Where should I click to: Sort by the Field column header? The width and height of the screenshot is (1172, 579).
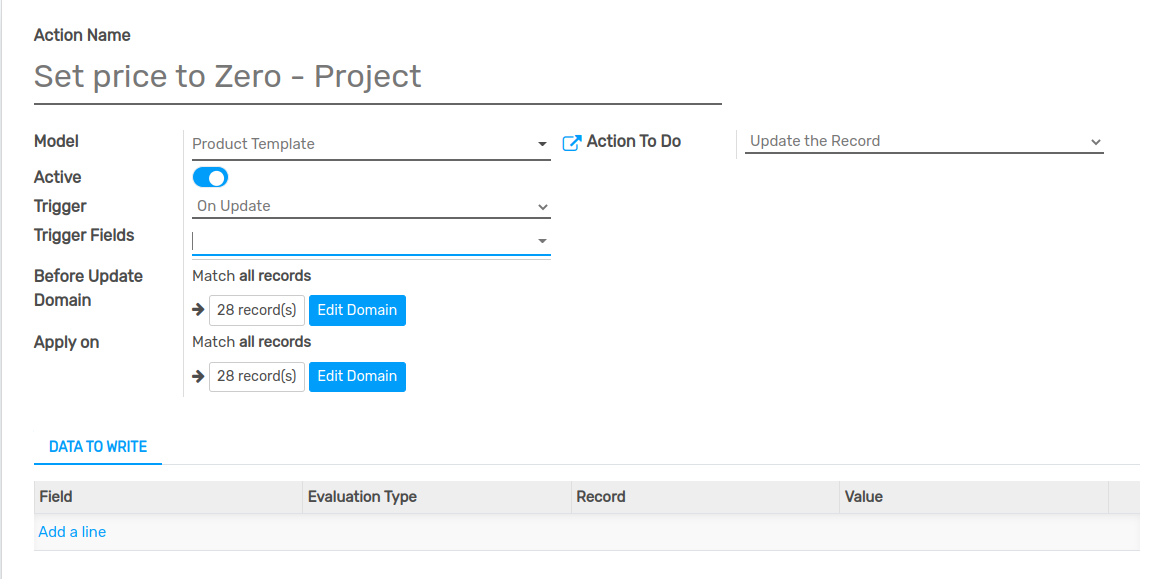56,497
